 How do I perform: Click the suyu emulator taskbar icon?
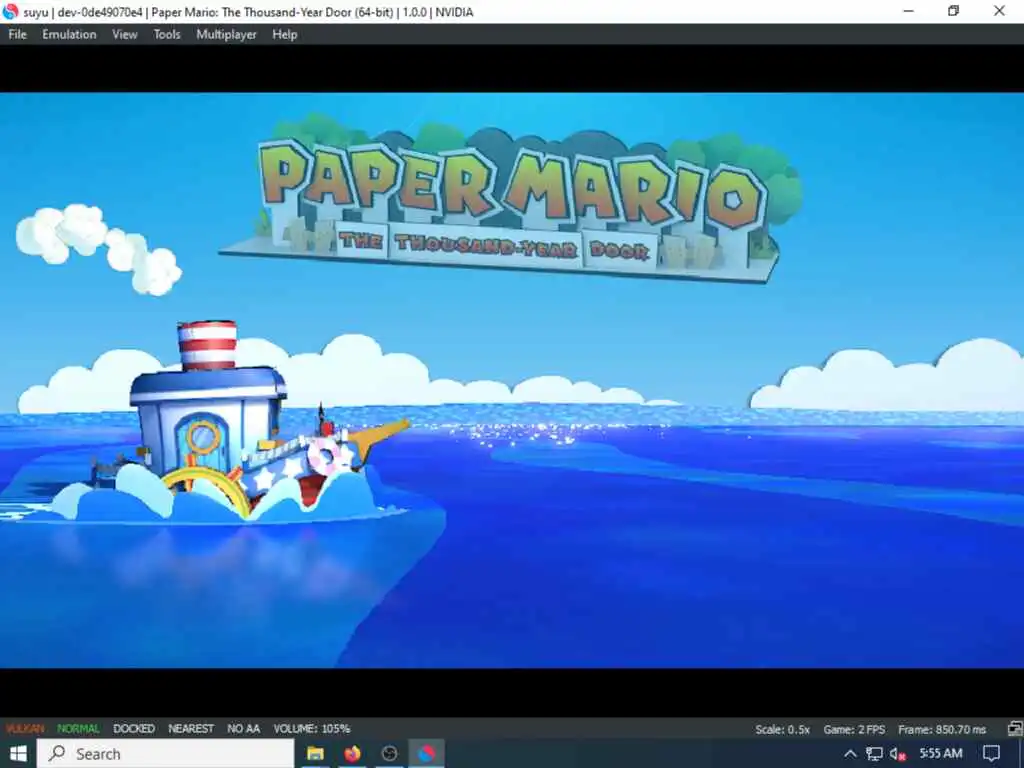pyautogui.click(x=426, y=754)
